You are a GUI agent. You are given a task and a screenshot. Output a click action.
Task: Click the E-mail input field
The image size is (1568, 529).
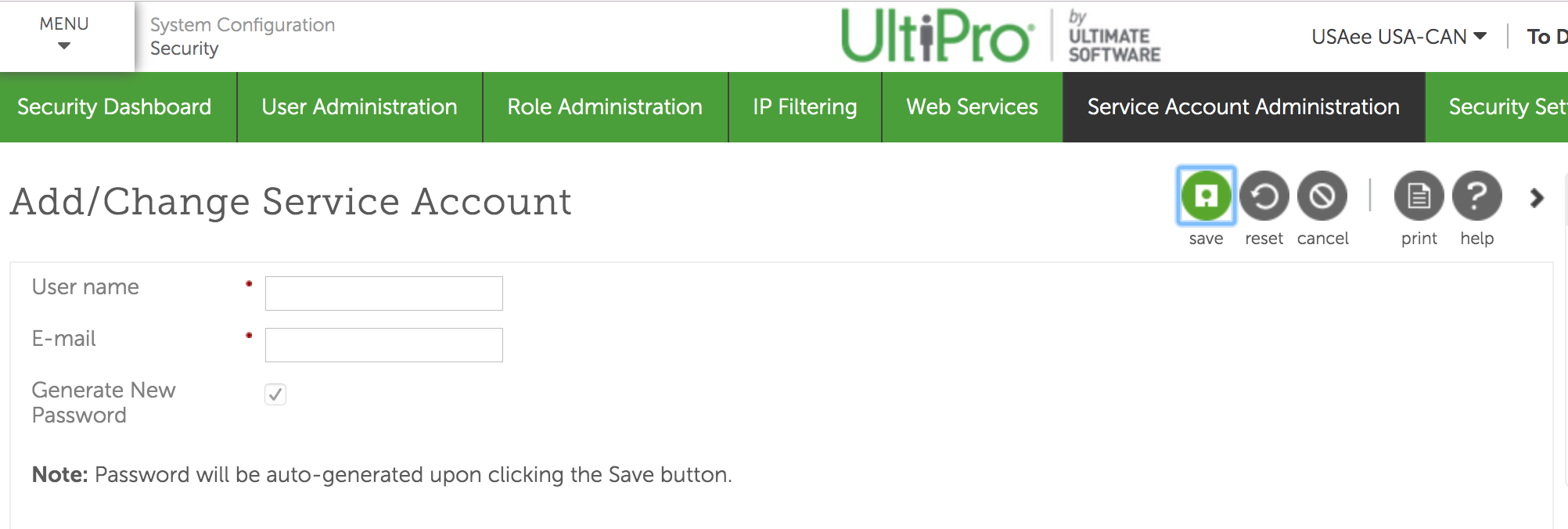383,345
